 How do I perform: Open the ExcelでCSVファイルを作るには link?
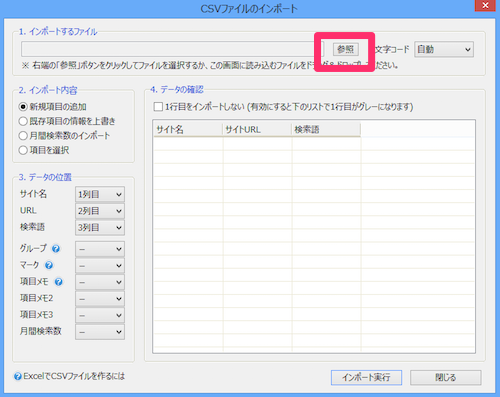(x=74, y=376)
